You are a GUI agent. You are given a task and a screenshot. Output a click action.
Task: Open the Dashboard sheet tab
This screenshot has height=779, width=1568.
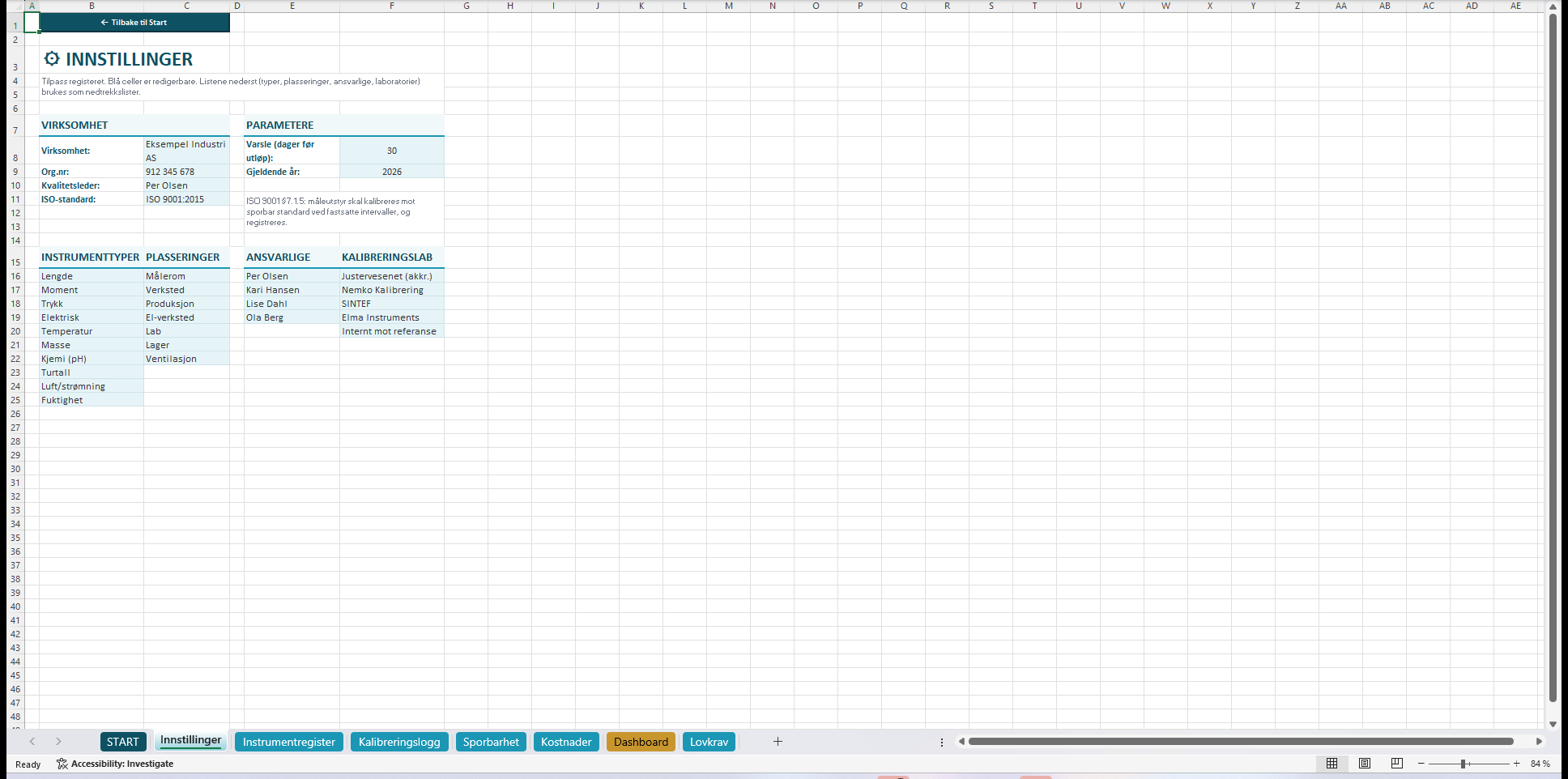(641, 742)
